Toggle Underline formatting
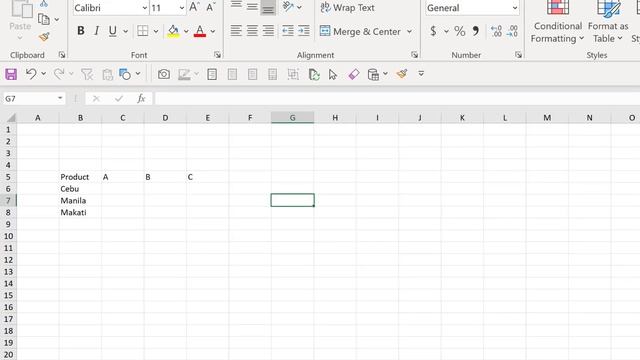This screenshot has height=360, width=640. coord(113,31)
